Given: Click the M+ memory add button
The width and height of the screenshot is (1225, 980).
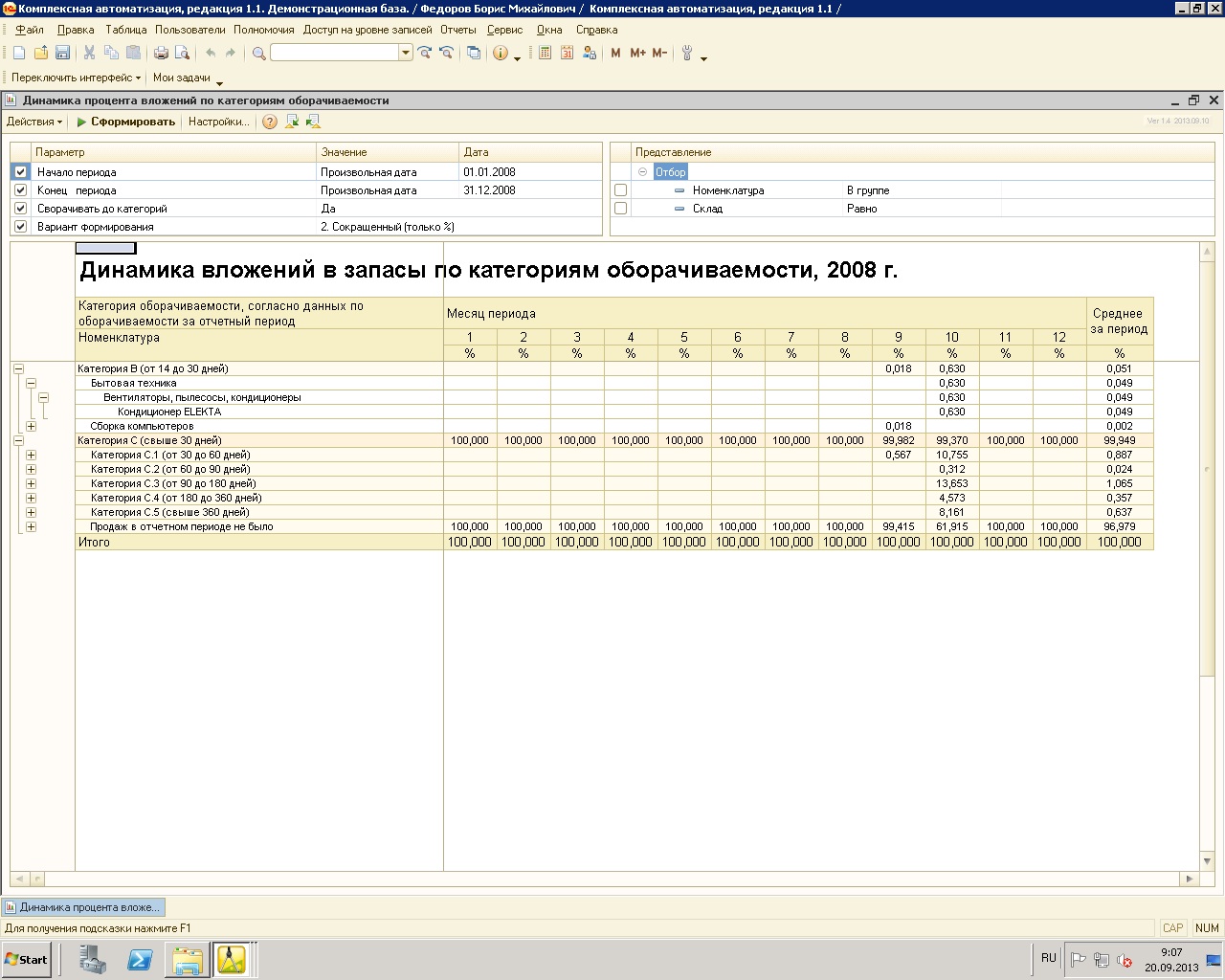Looking at the screenshot, I should click(637, 54).
